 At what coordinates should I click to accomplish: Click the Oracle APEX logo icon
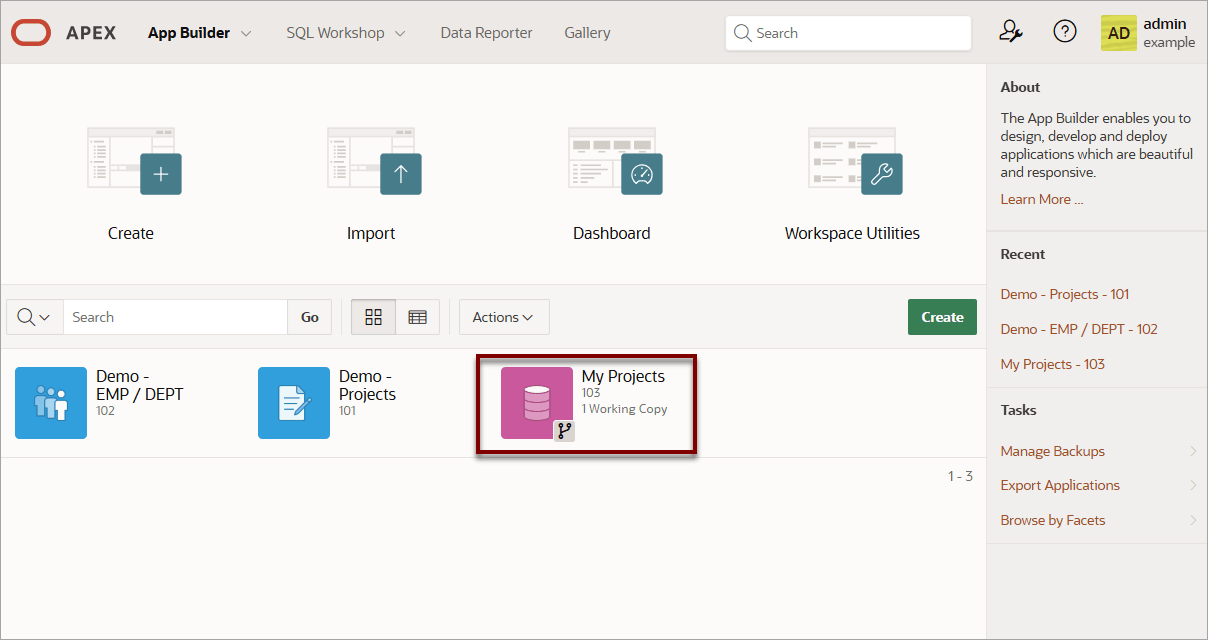pyautogui.click(x=31, y=33)
